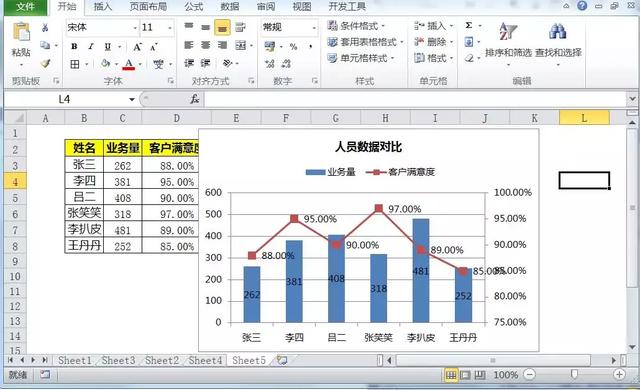The height and width of the screenshot is (390, 640).
Task: Click the zoom out minus button
Action: point(529,374)
